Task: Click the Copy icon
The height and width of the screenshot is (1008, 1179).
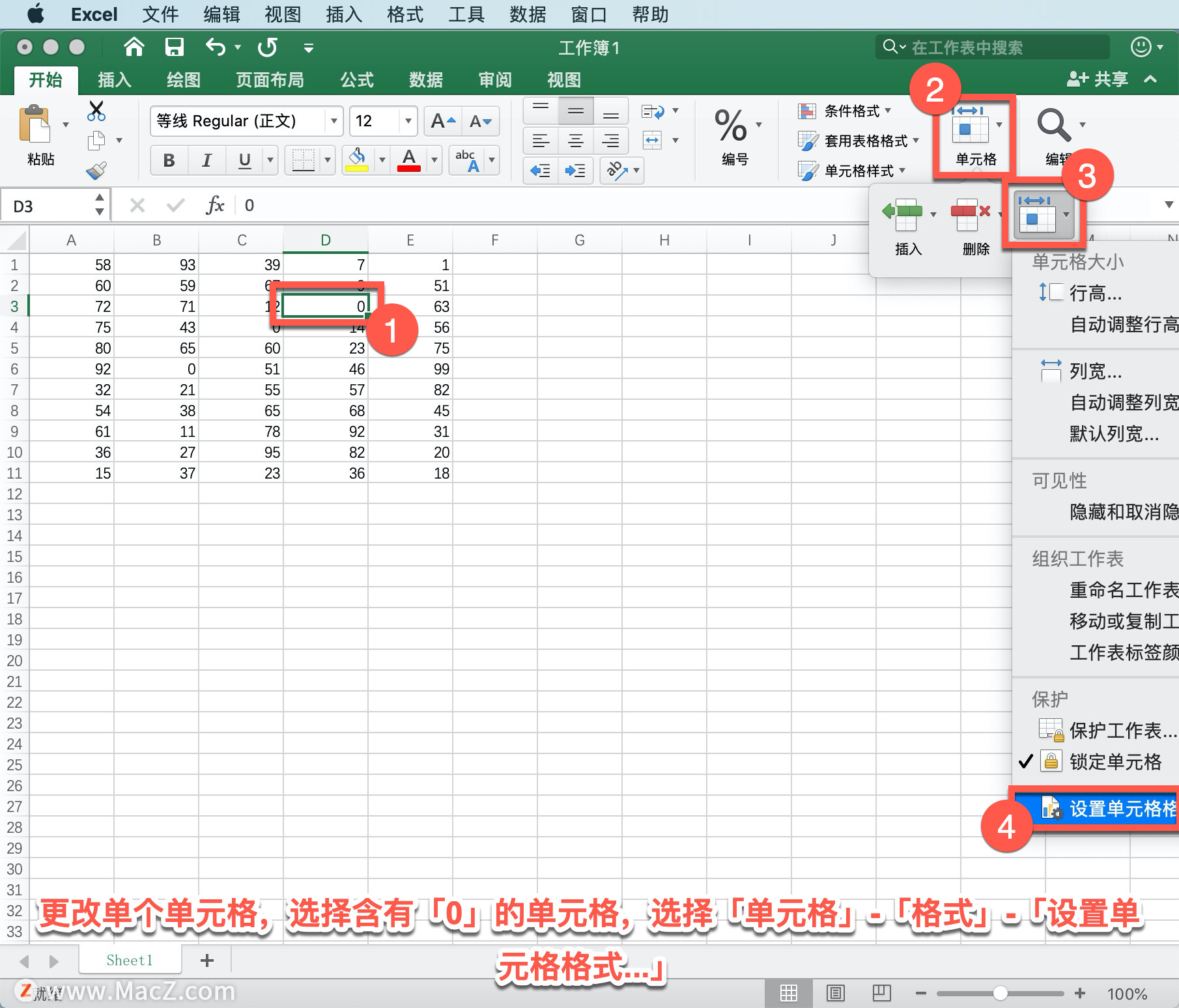Action: click(96, 140)
